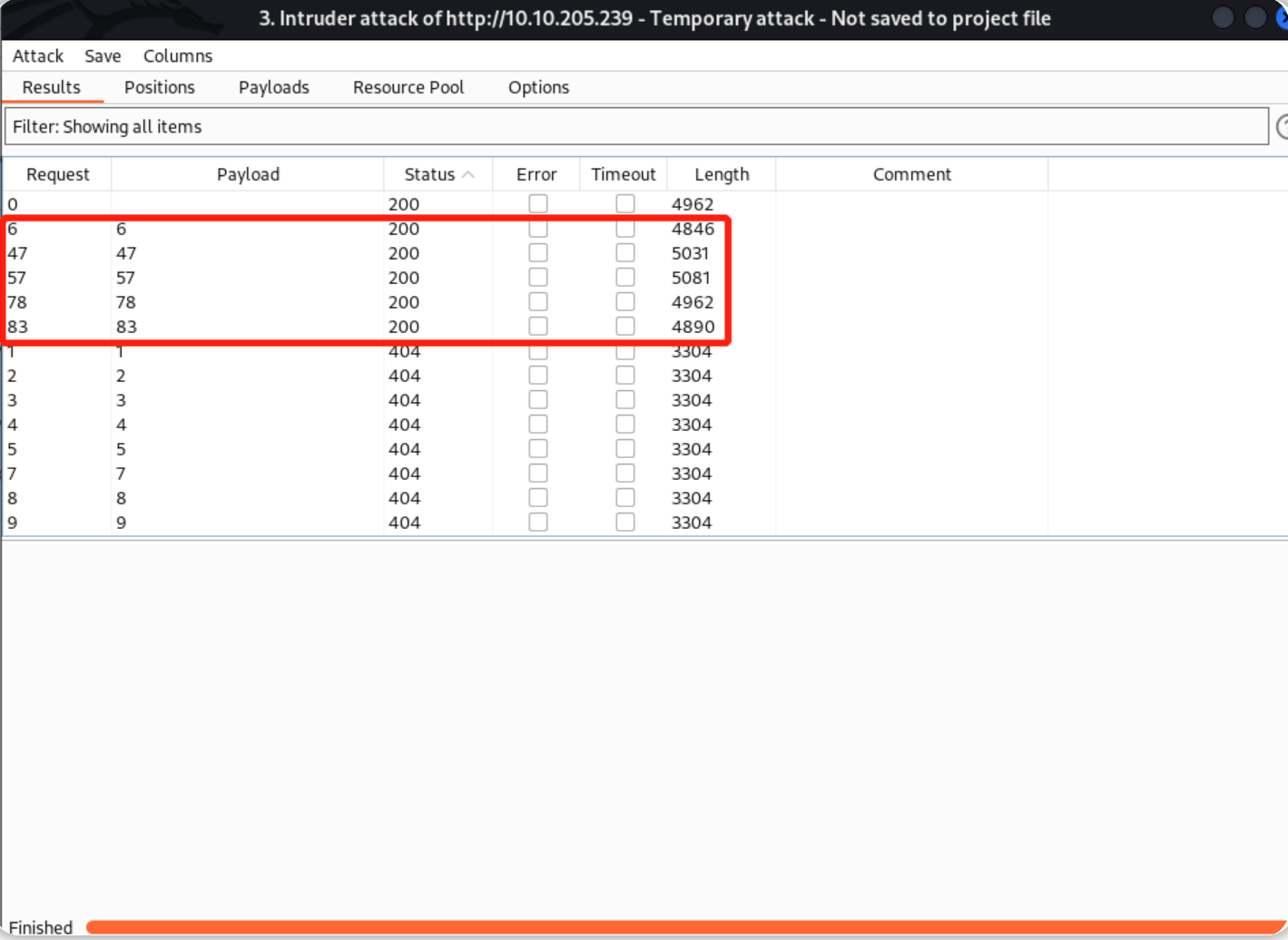Click payload cell '47'
Image resolution: width=1288 pixels, height=940 pixels.
(126, 253)
